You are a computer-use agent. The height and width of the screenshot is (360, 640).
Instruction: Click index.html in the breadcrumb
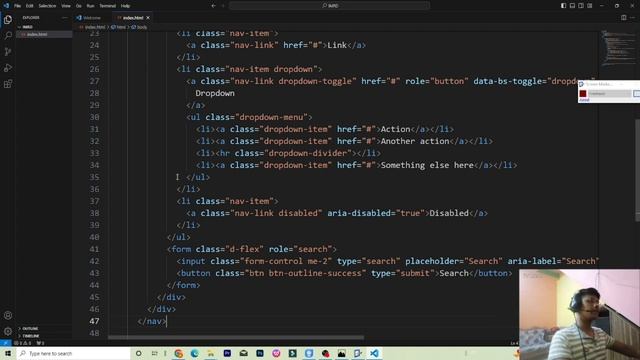(95, 27)
